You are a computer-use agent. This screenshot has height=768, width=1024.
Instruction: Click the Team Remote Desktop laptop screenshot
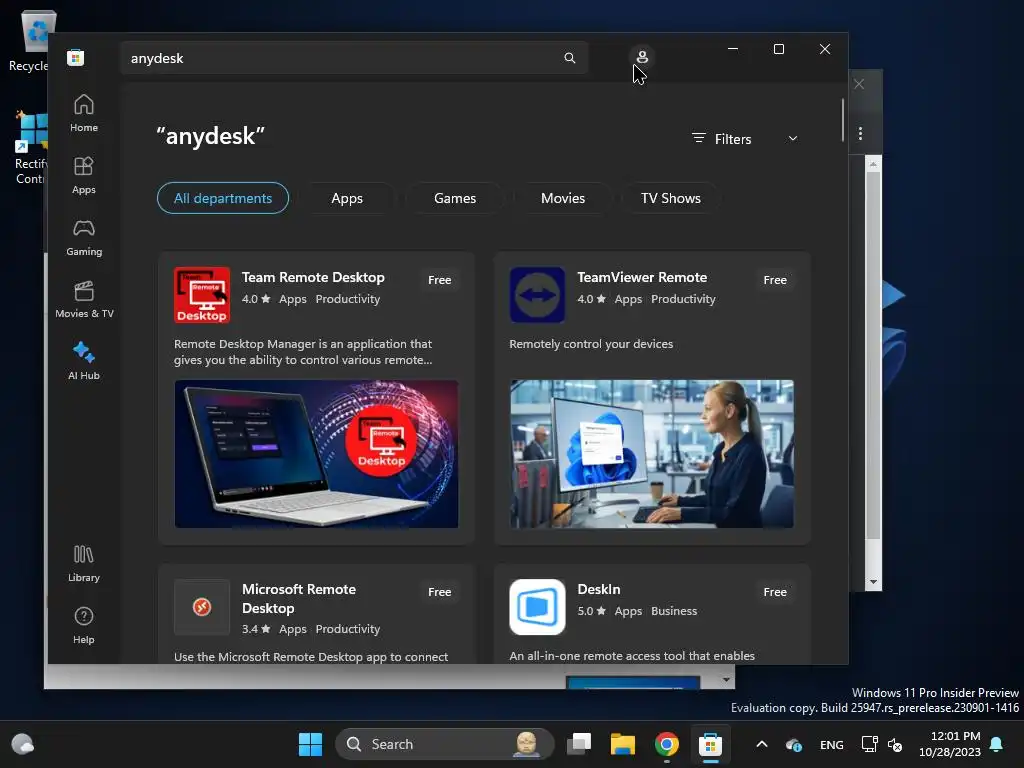[x=316, y=454]
